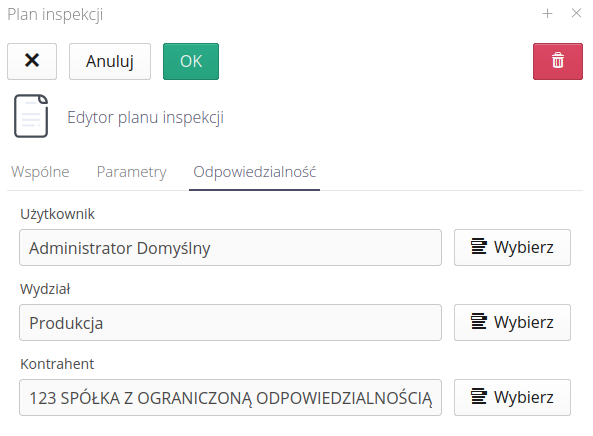This screenshot has width=593, height=436.
Task: Click the plus icon in title bar
Action: pyautogui.click(x=547, y=14)
